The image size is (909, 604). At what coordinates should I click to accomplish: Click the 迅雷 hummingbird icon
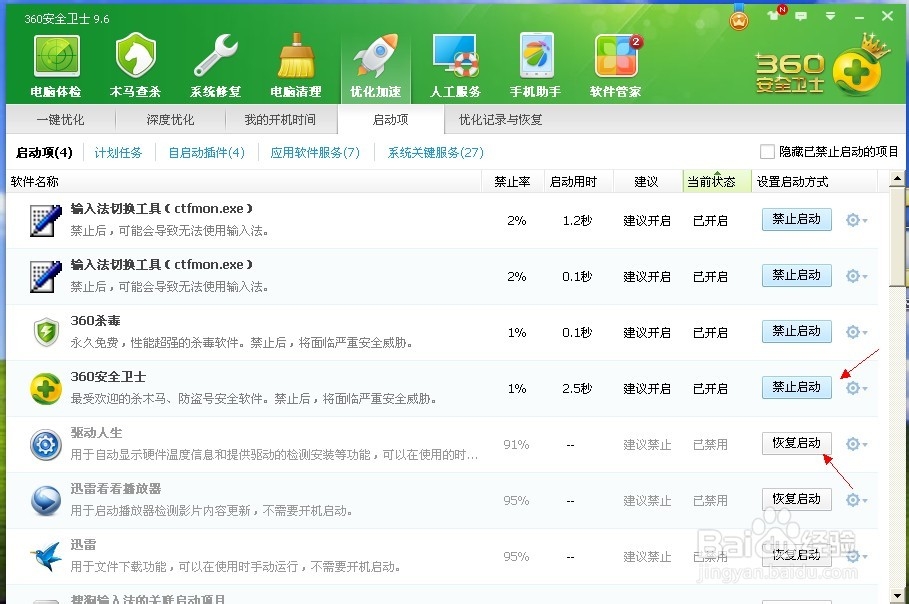click(x=46, y=556)
